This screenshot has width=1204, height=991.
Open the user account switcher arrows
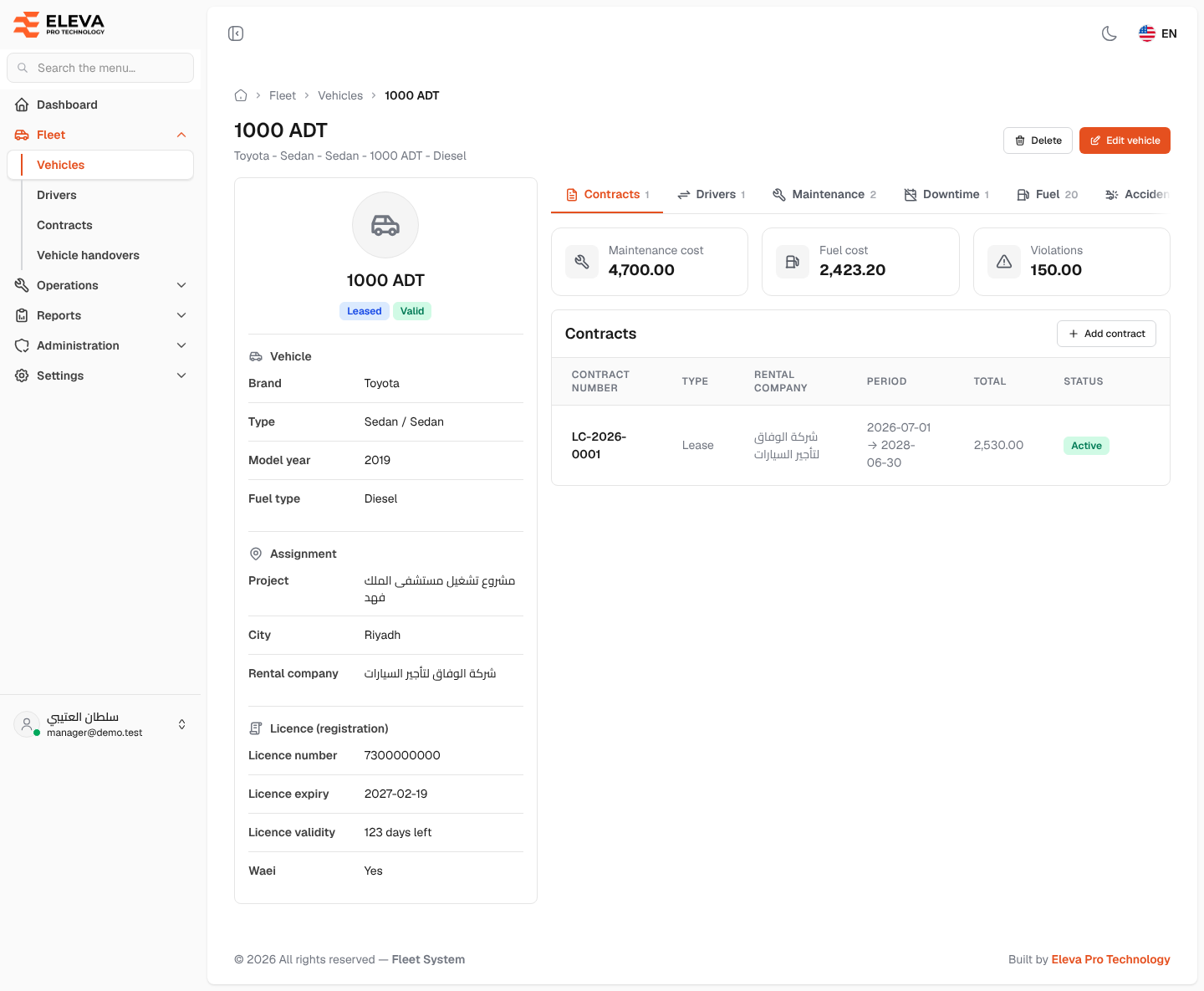click(x=182, y=724)
